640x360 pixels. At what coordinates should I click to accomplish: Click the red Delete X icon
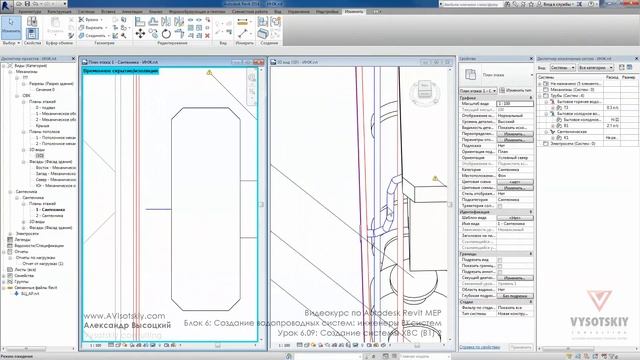[207, 36]
